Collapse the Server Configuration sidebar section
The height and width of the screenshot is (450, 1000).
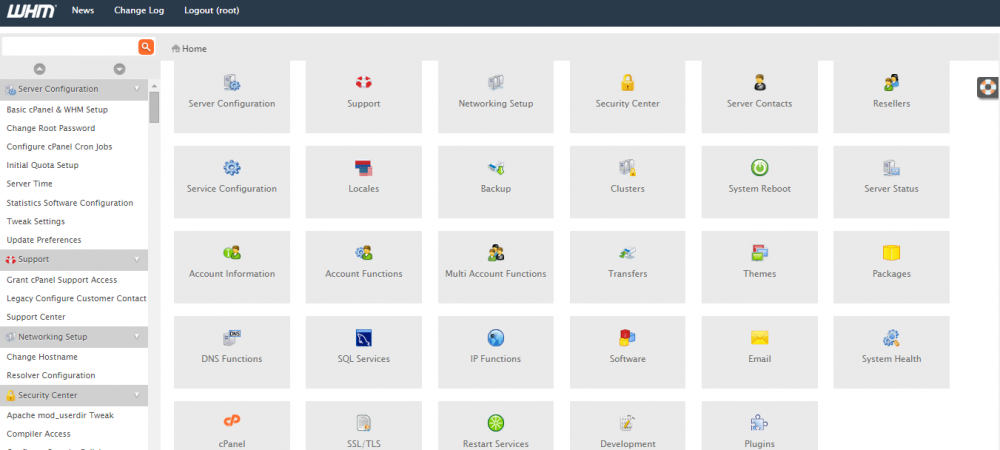(137, 89)
